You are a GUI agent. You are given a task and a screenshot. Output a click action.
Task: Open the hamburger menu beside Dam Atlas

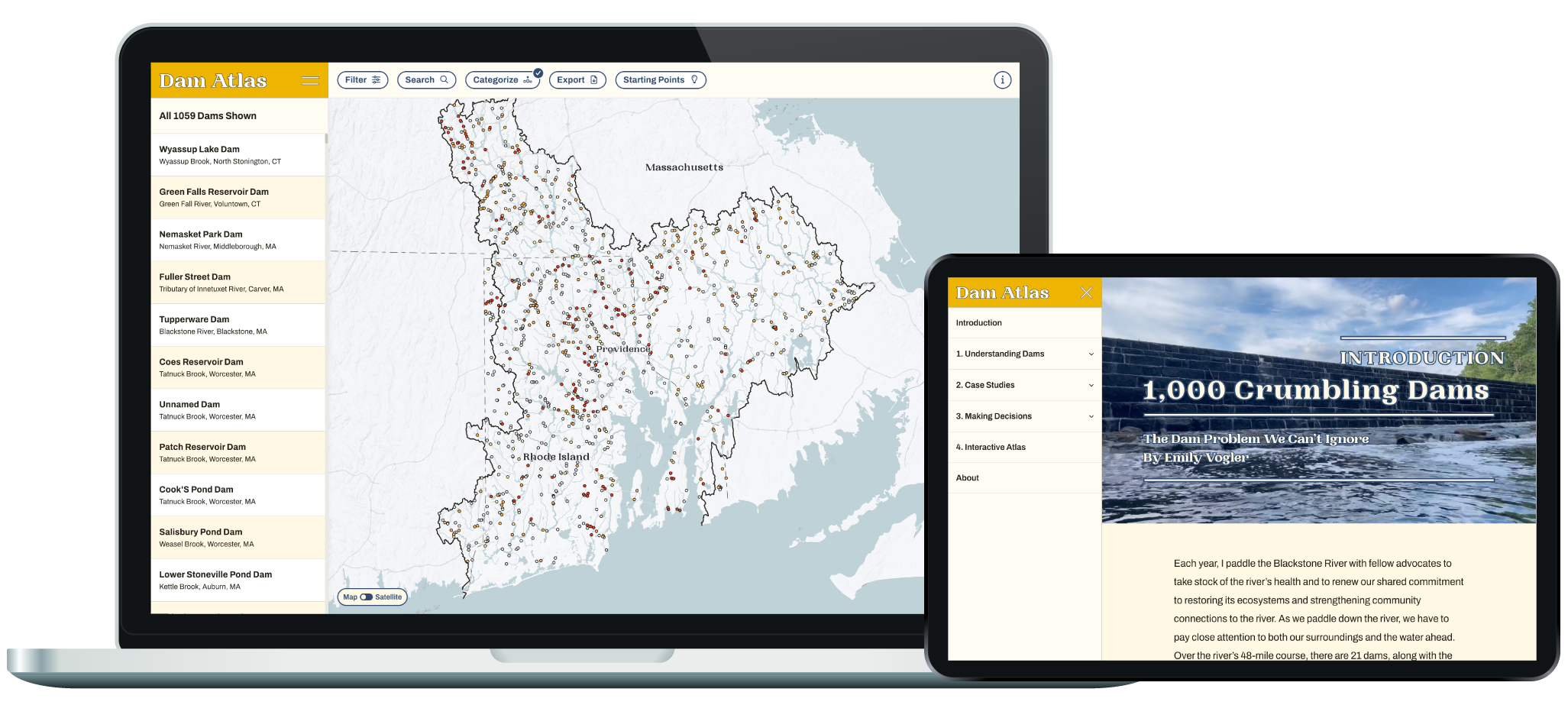click(310, 81)
